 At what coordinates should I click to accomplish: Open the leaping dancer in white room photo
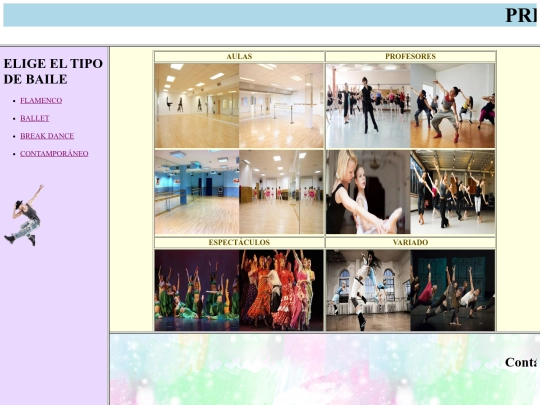point(368,290)
